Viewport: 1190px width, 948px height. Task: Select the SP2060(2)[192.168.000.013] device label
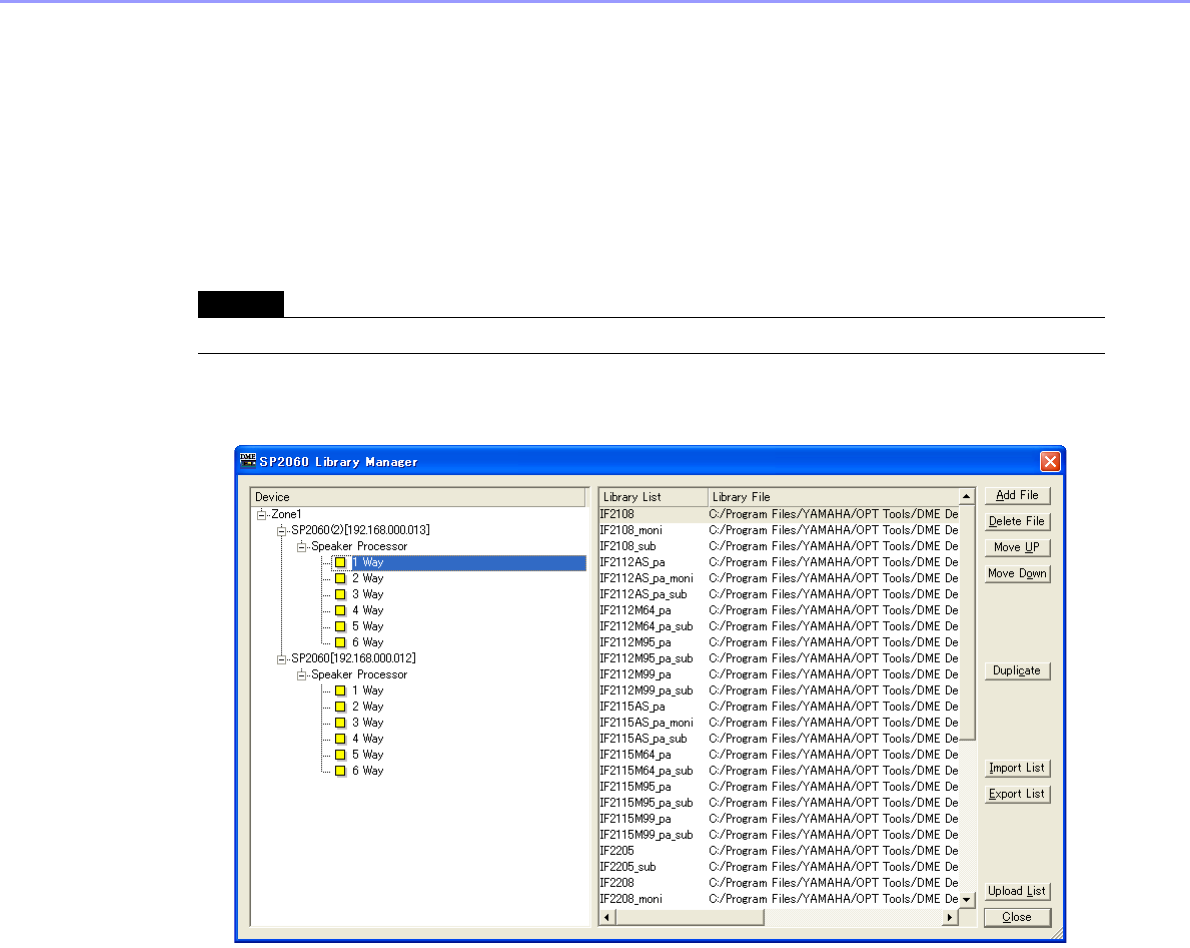point(360,531)
